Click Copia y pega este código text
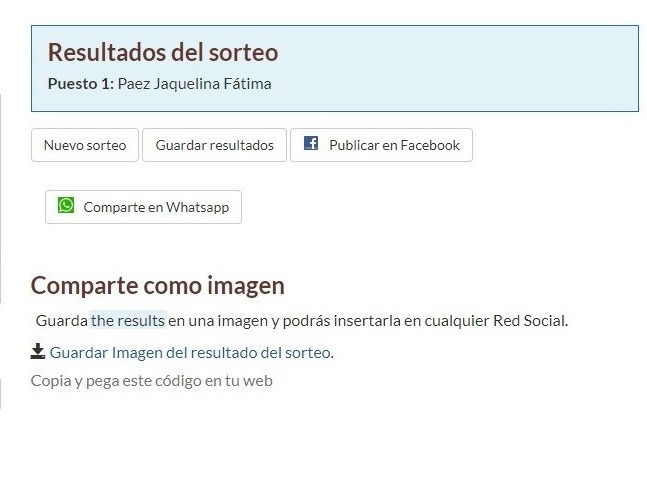Screen dimensions: 647x489 151,380
